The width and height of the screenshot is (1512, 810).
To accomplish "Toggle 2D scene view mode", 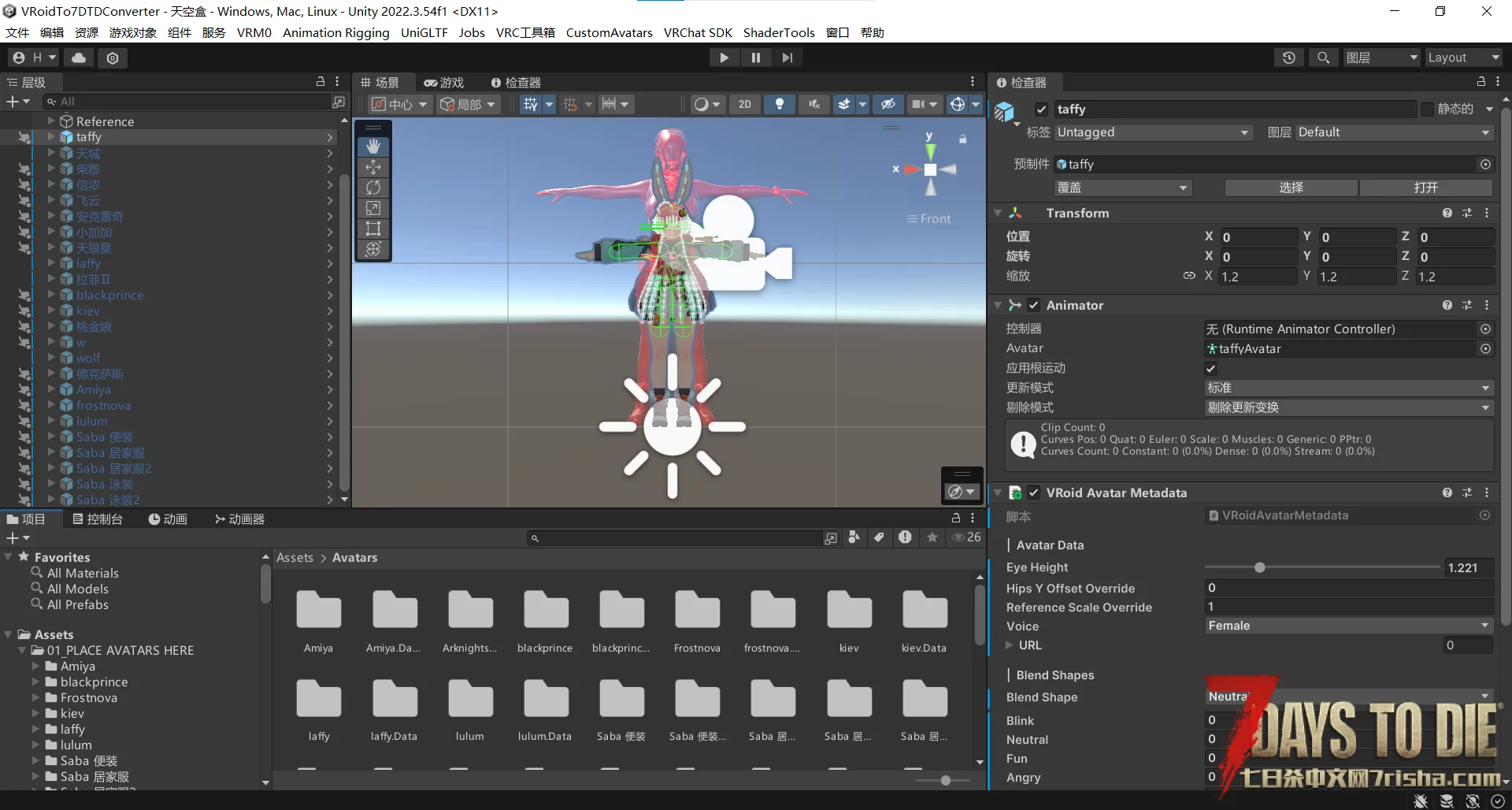I will (x=744, y=104).
